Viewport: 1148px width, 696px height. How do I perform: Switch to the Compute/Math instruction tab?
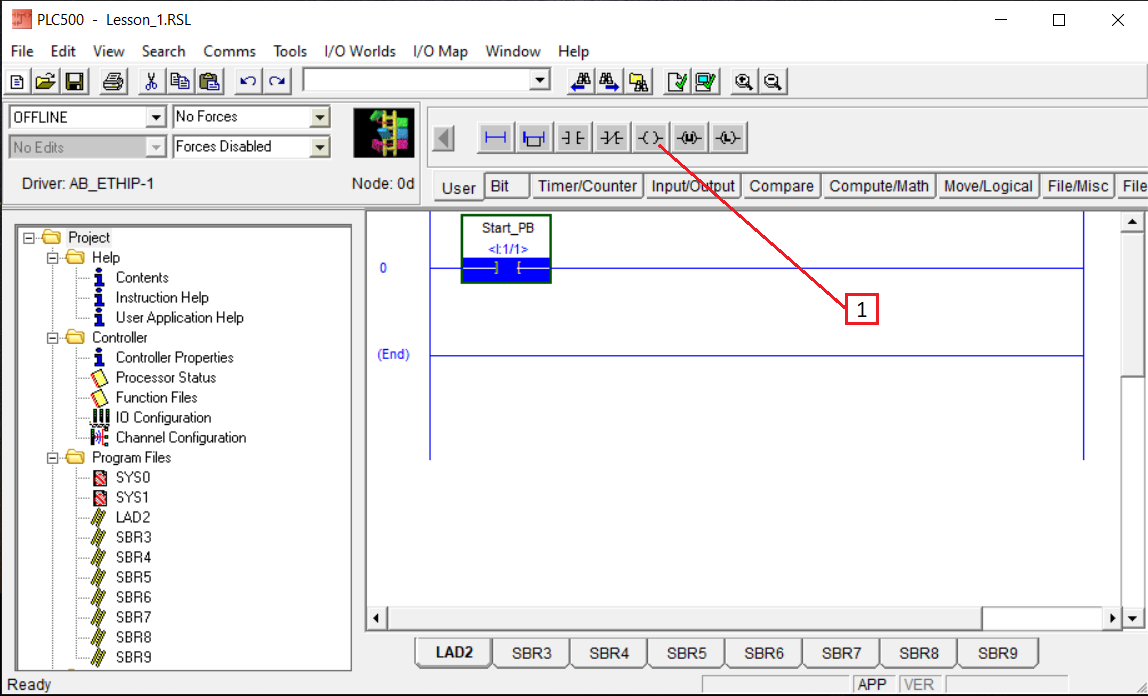point(879,186)
